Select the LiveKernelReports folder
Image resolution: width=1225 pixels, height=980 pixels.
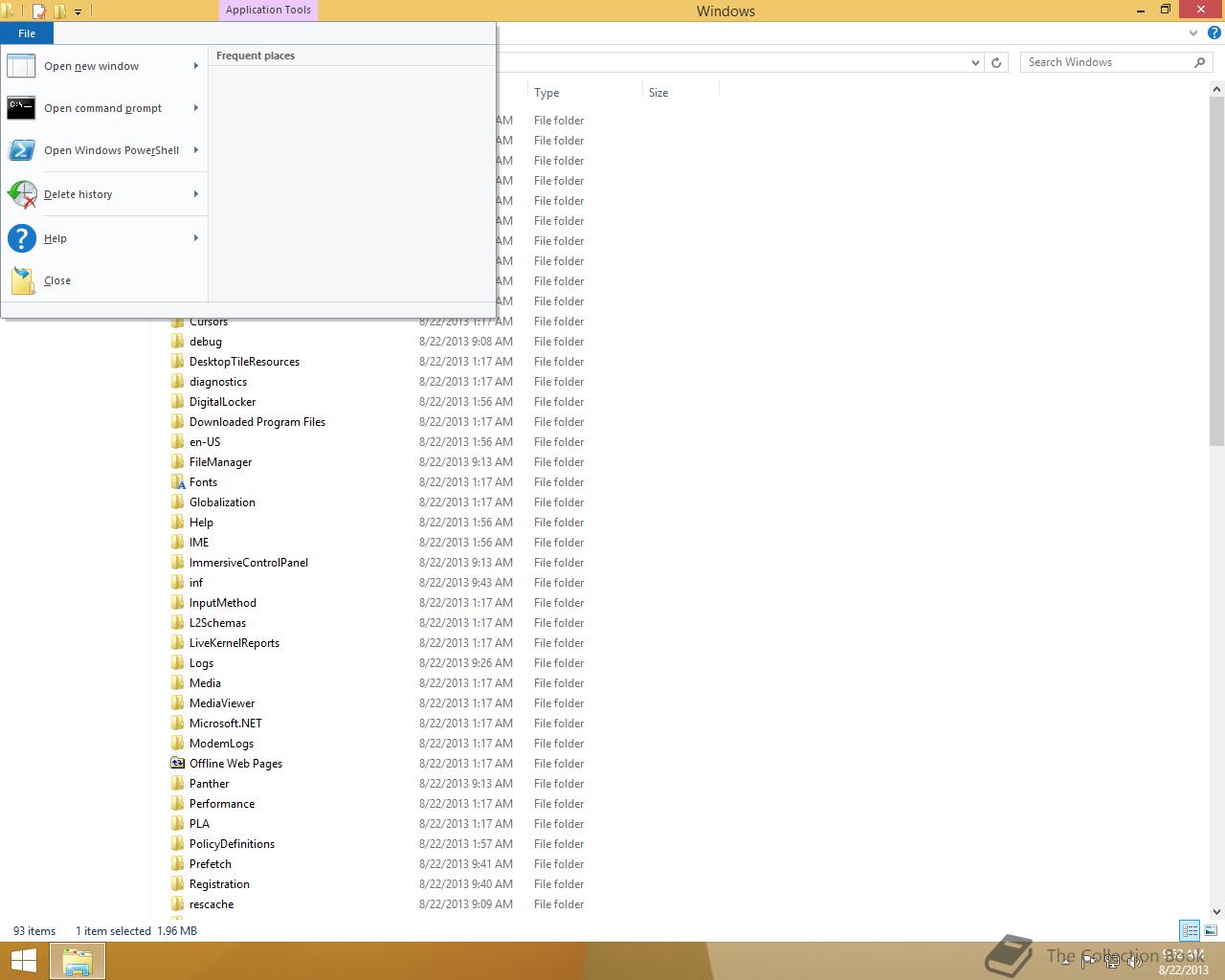(234, 643)
